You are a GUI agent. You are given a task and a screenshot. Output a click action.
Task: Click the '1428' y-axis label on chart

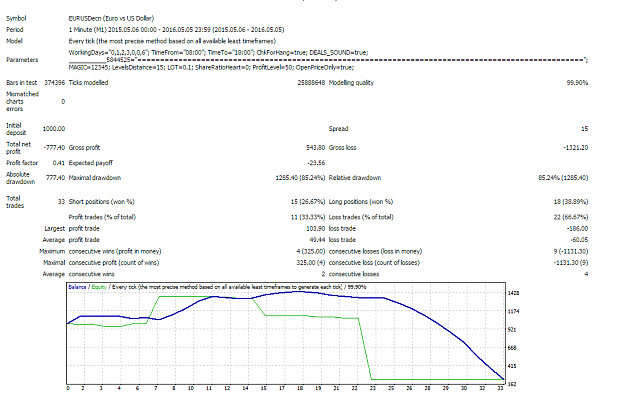coord(513,293)
